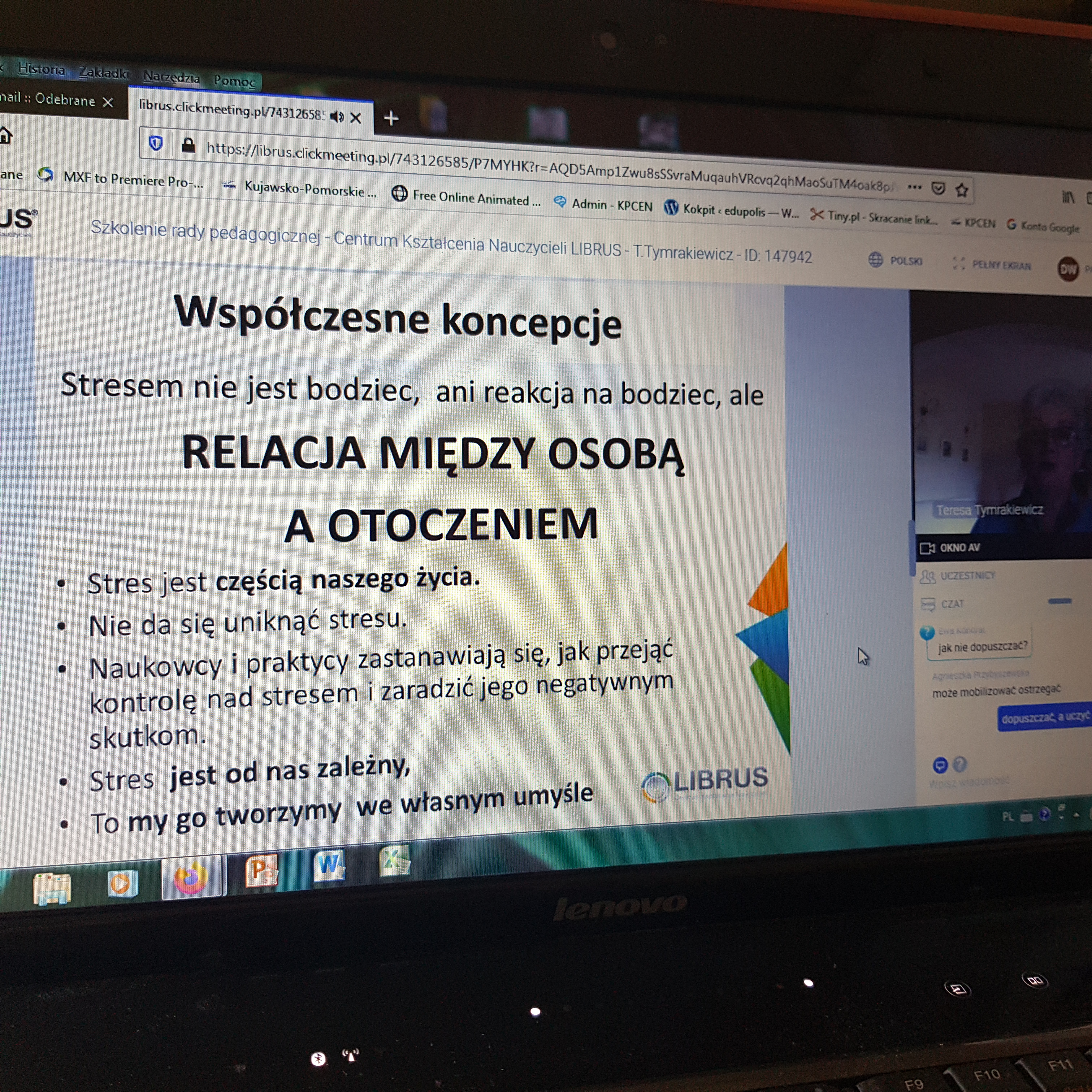Screen dimensions: 1092x1092
Task: Minimize chat with the dash button
Action: pos(1060,601)
